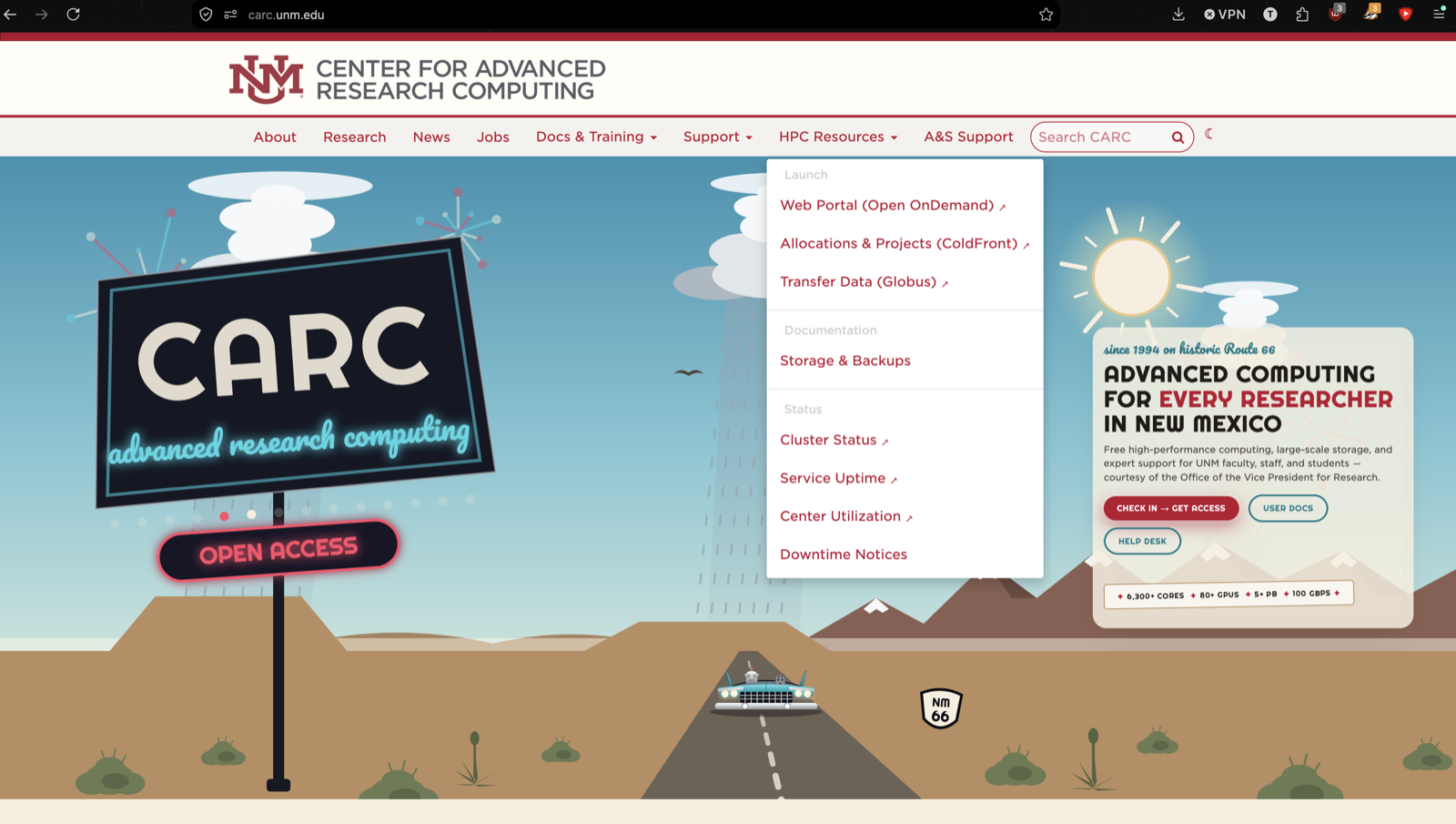Image resolution: width=1456 pixels, height=824 pixels.
Task: Click the red shield extension with badge 3
Action: 1336,13
